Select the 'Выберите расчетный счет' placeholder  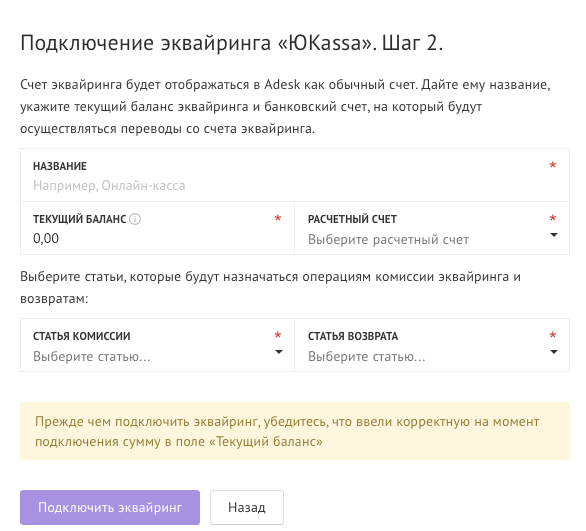[388, 240]
